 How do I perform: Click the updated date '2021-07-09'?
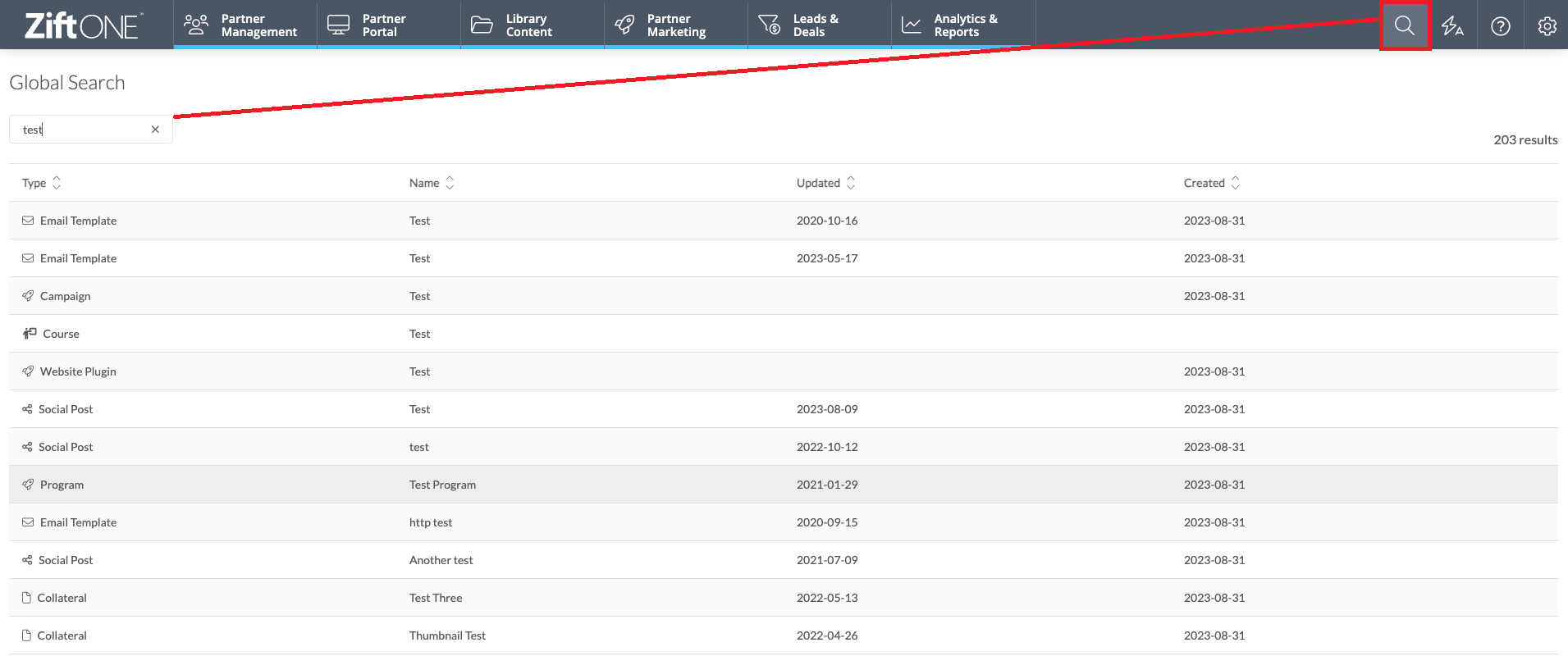(x=827, y=560)
